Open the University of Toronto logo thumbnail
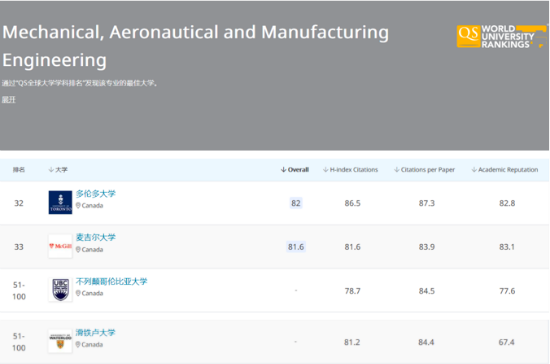 60,202
